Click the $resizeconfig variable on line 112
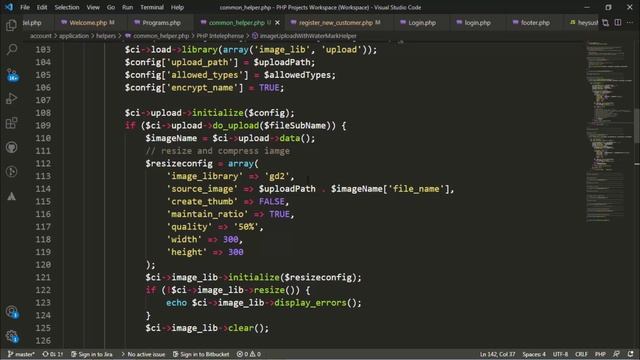The width and height of the screenshot is (640, 360). pyautogui.click(x=179, y=163)
